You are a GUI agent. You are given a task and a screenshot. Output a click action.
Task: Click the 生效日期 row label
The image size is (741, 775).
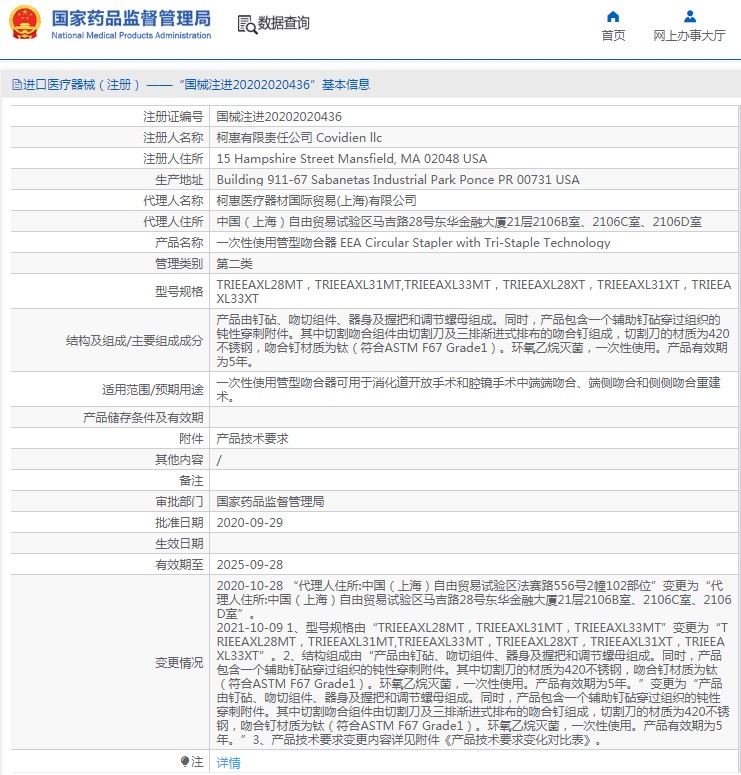pyautogui.click(x=179, y=544)
